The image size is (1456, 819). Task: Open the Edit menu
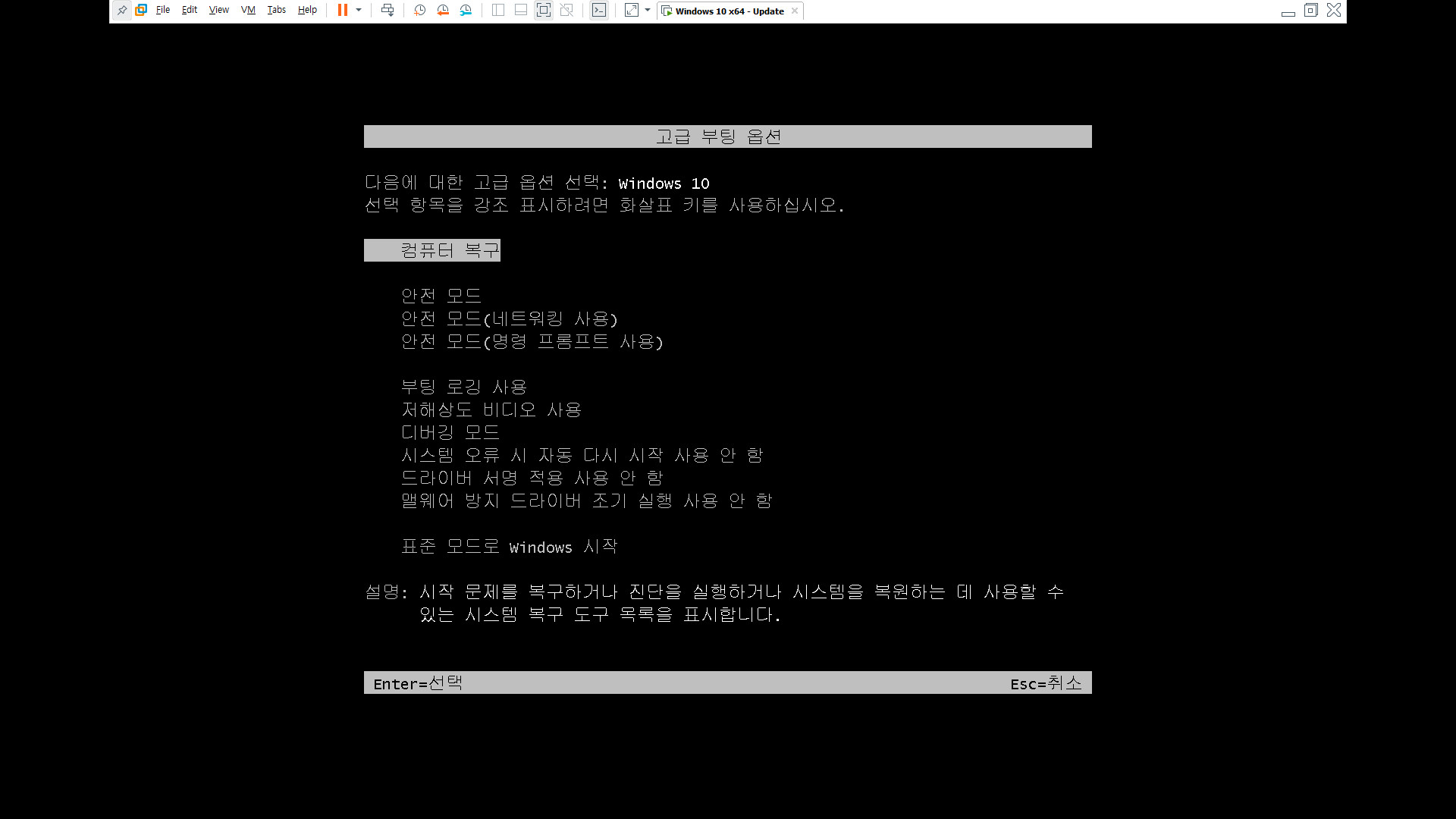[190, 11]
